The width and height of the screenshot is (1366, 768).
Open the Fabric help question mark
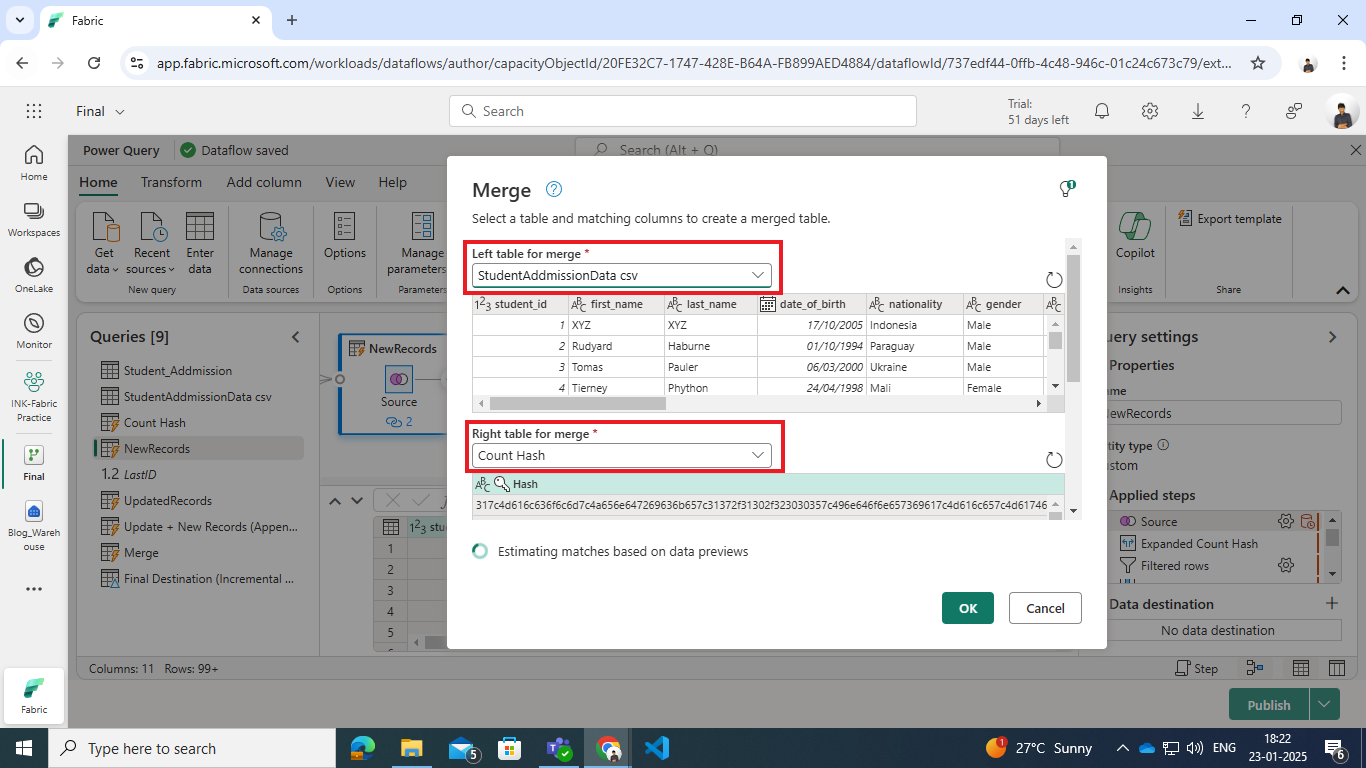click(x=1246, y=111)
